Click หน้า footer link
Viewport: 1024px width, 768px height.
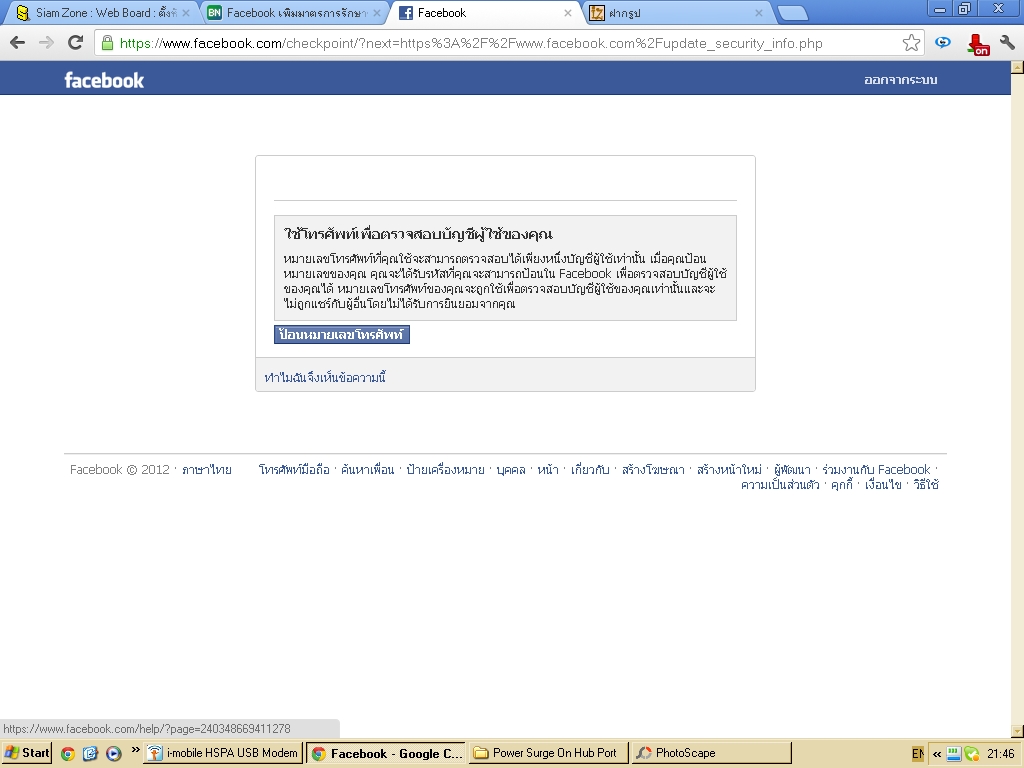tap(548, 470)
